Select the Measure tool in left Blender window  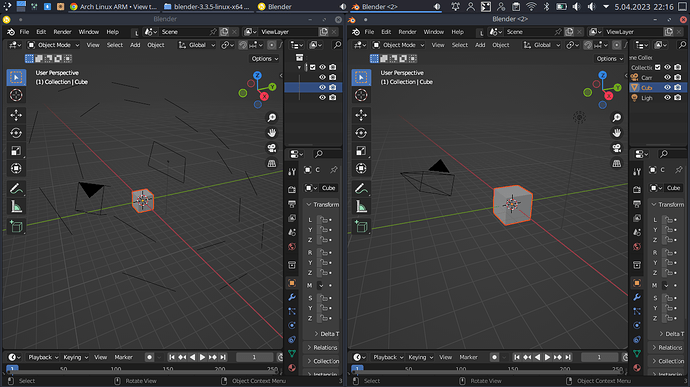(x=16, y=206)
